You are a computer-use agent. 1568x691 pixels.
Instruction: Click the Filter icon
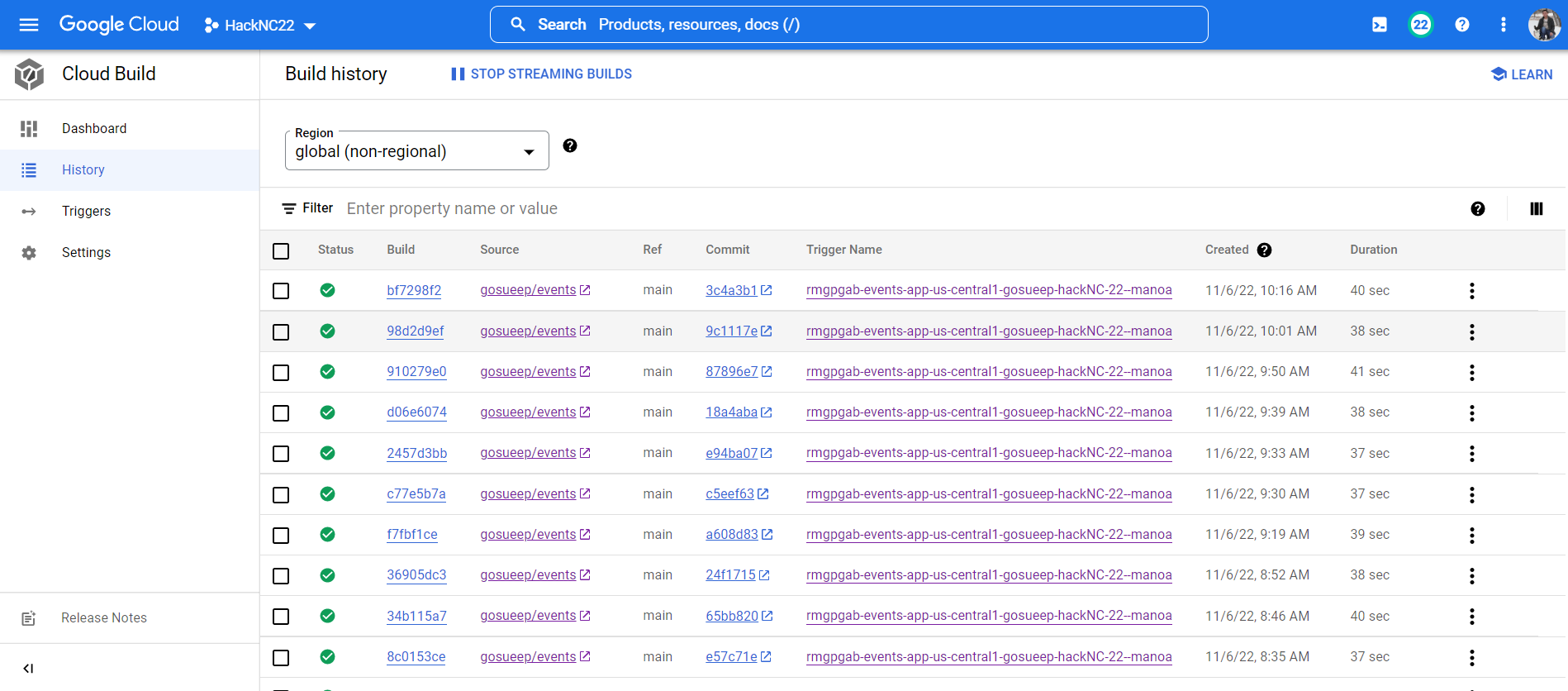pyautogui.click(x=289, y=209)
